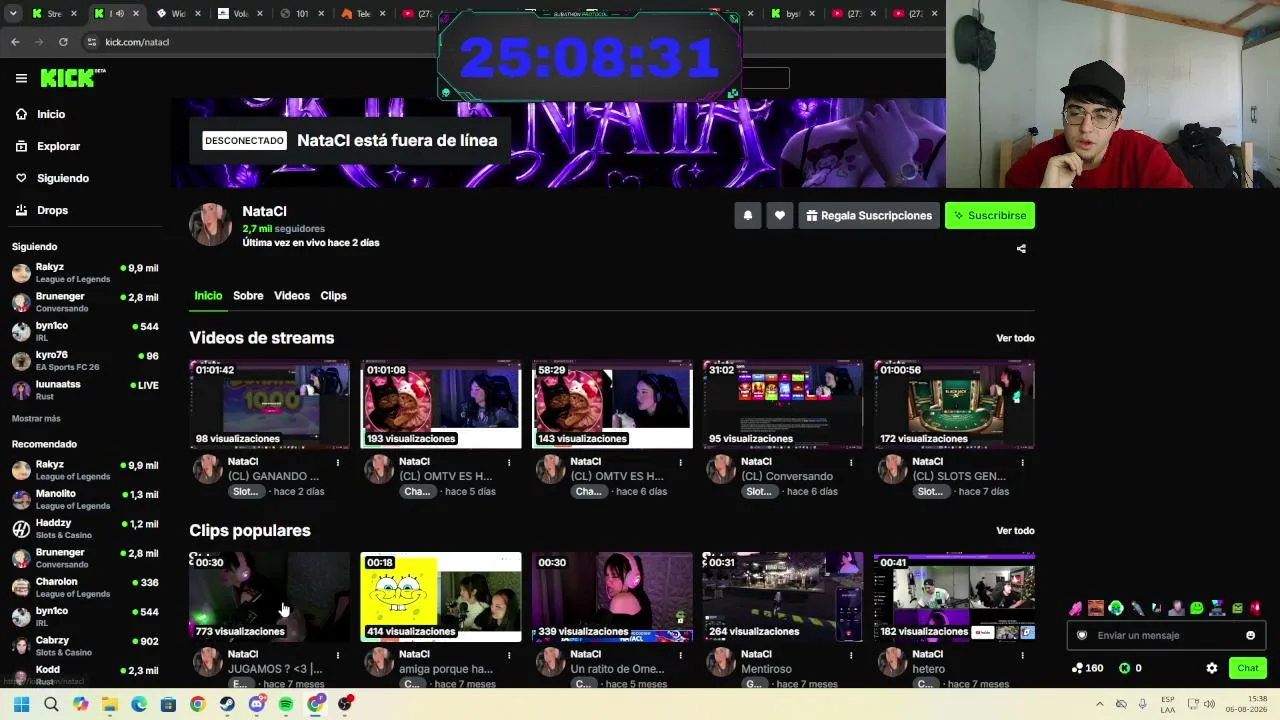Open options menu for SLOTS GEN video
1280x720 pixels.
[x=1022, y=462]
